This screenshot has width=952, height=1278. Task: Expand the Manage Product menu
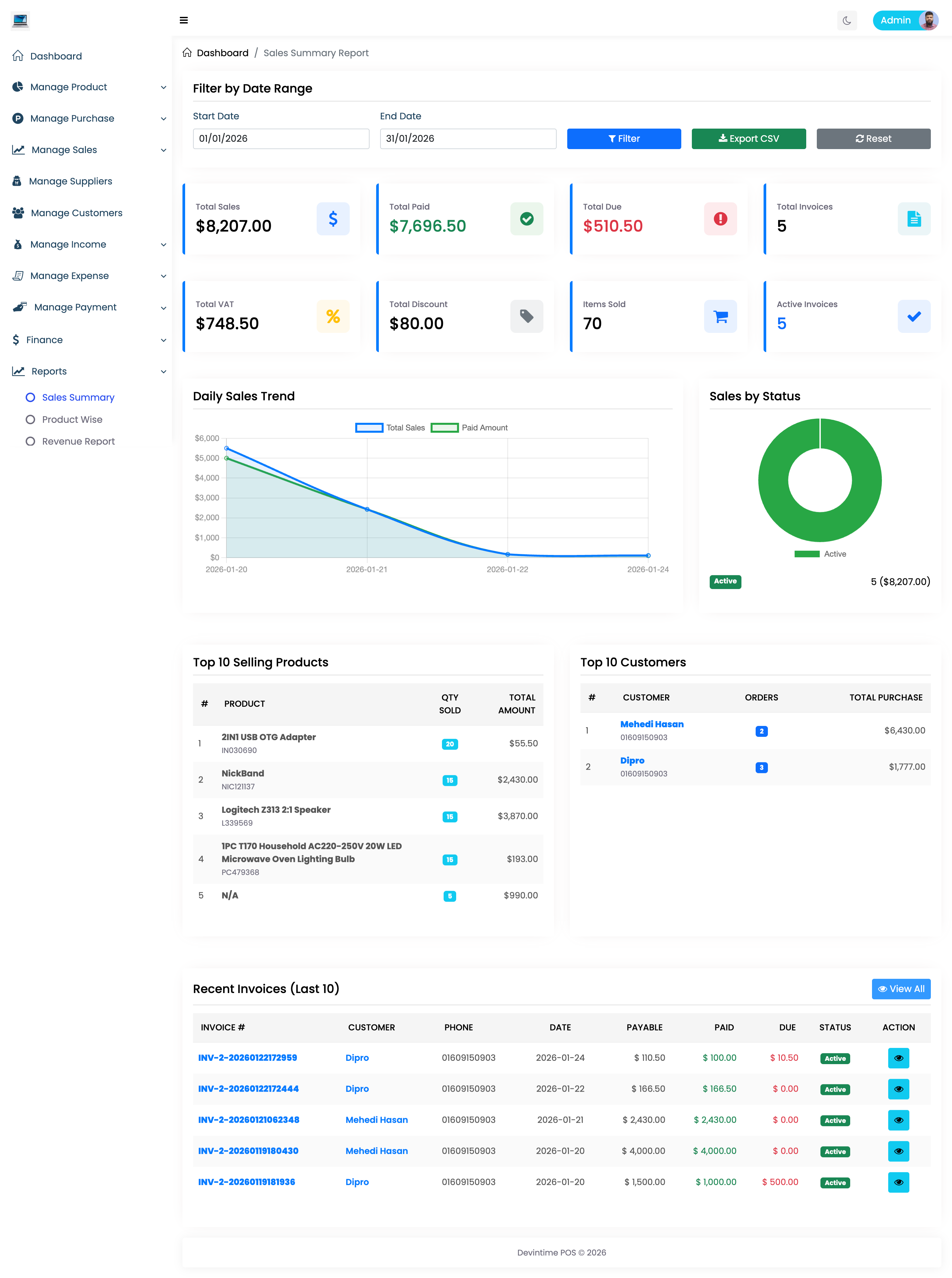coord(68,86)
